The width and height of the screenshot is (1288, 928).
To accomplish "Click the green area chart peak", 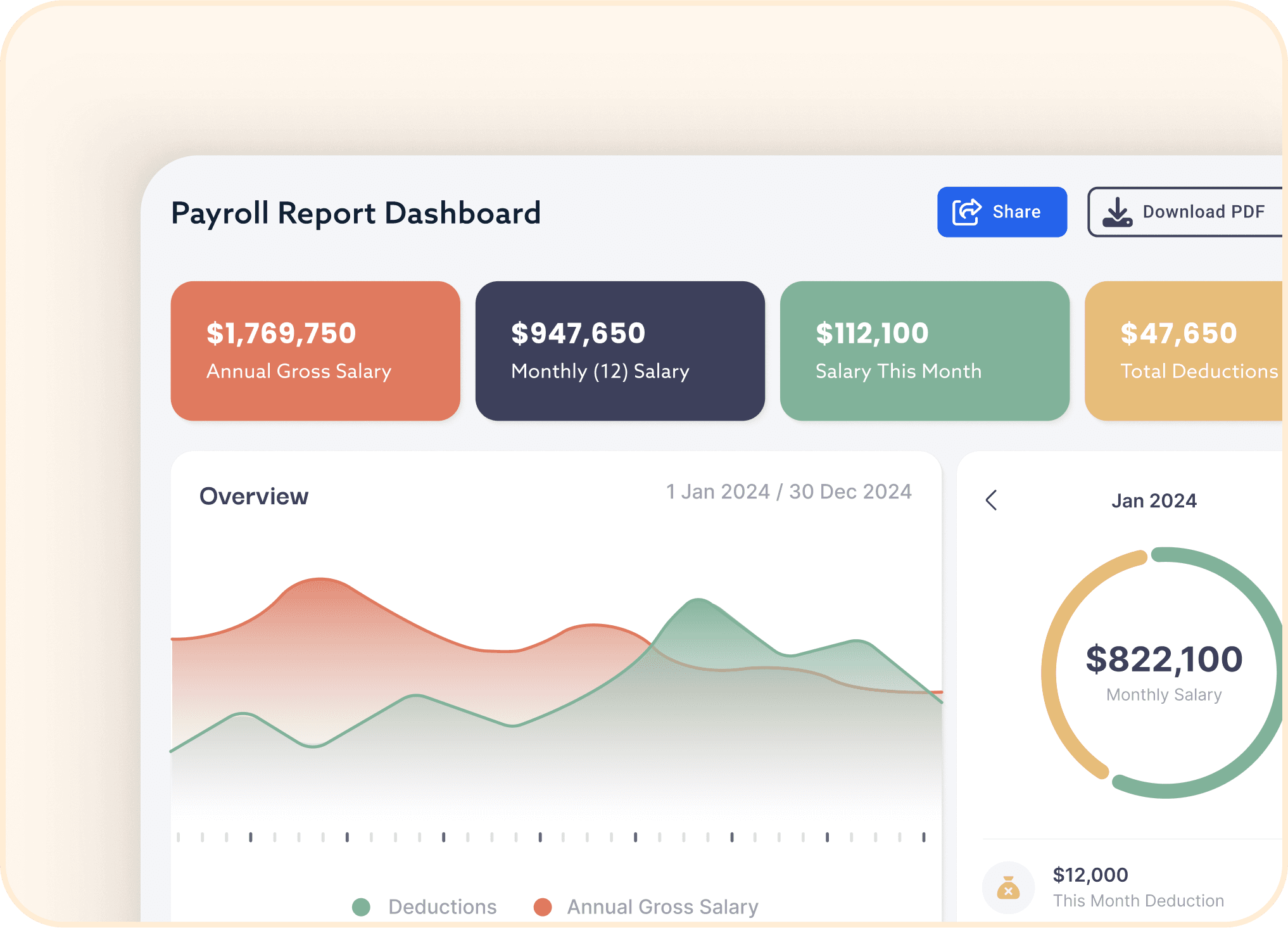I will click(x=698, y=599).
